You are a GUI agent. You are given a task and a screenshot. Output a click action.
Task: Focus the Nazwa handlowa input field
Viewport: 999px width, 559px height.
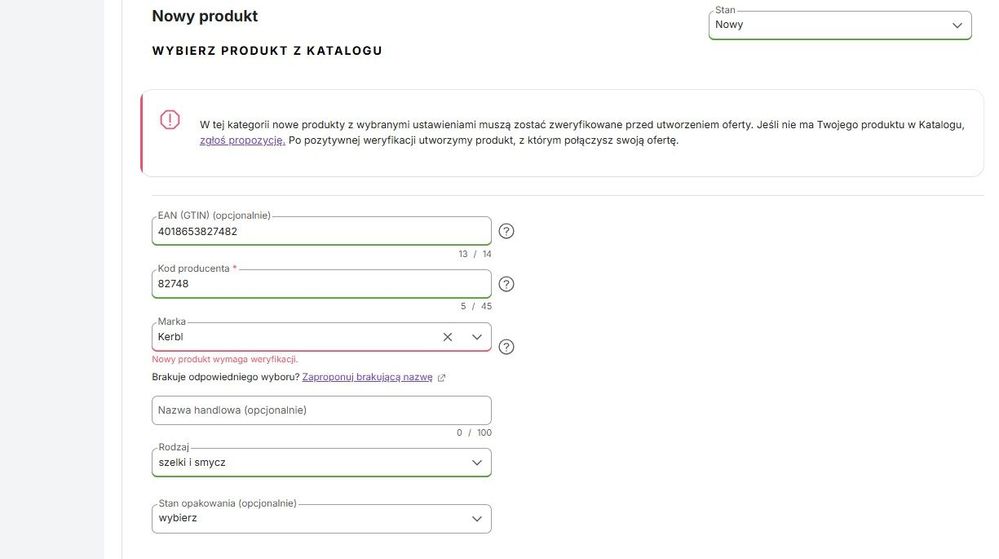(321, 410)
